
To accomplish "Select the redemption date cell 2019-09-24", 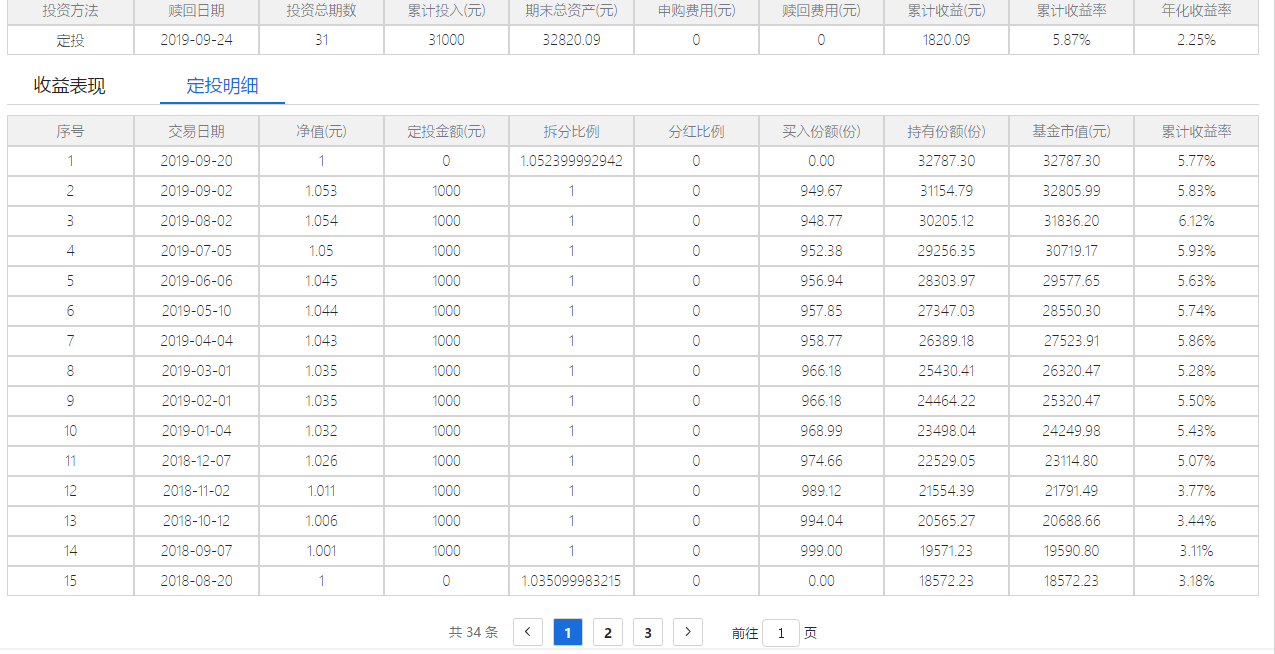I will tap(196, 40).
